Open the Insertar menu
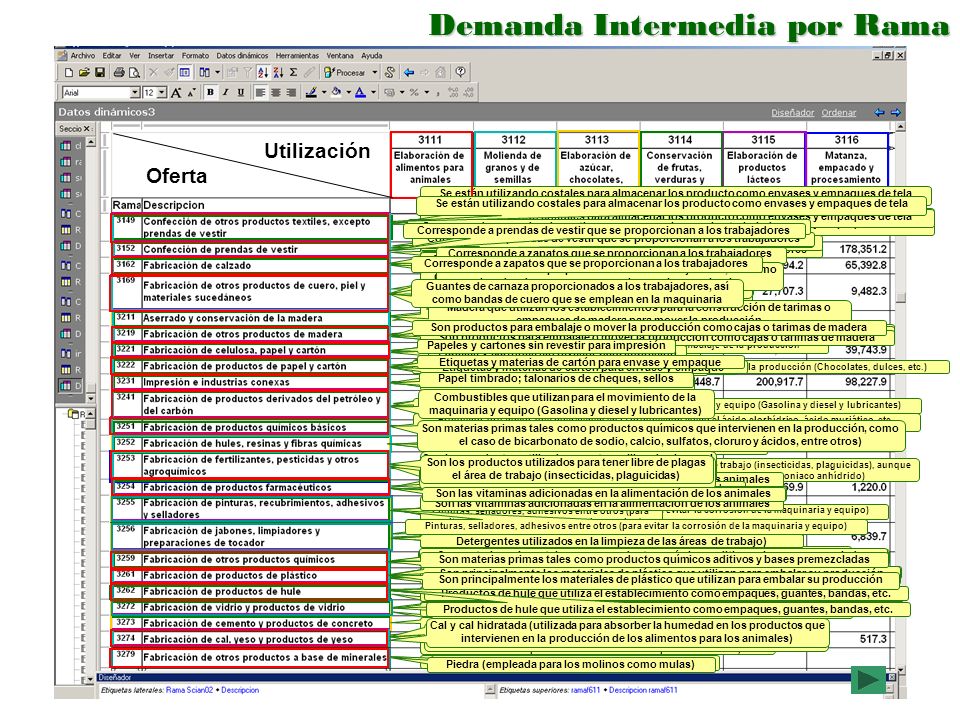 (x=161, y=55)
